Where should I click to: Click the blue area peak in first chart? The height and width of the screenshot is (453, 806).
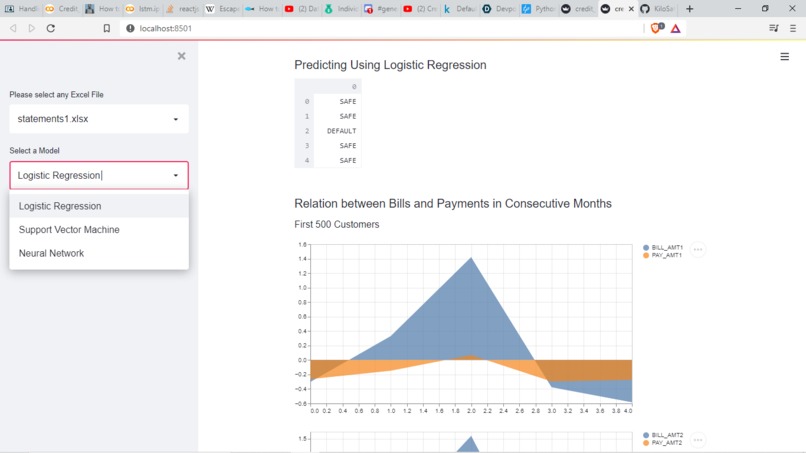coord(471,260)
